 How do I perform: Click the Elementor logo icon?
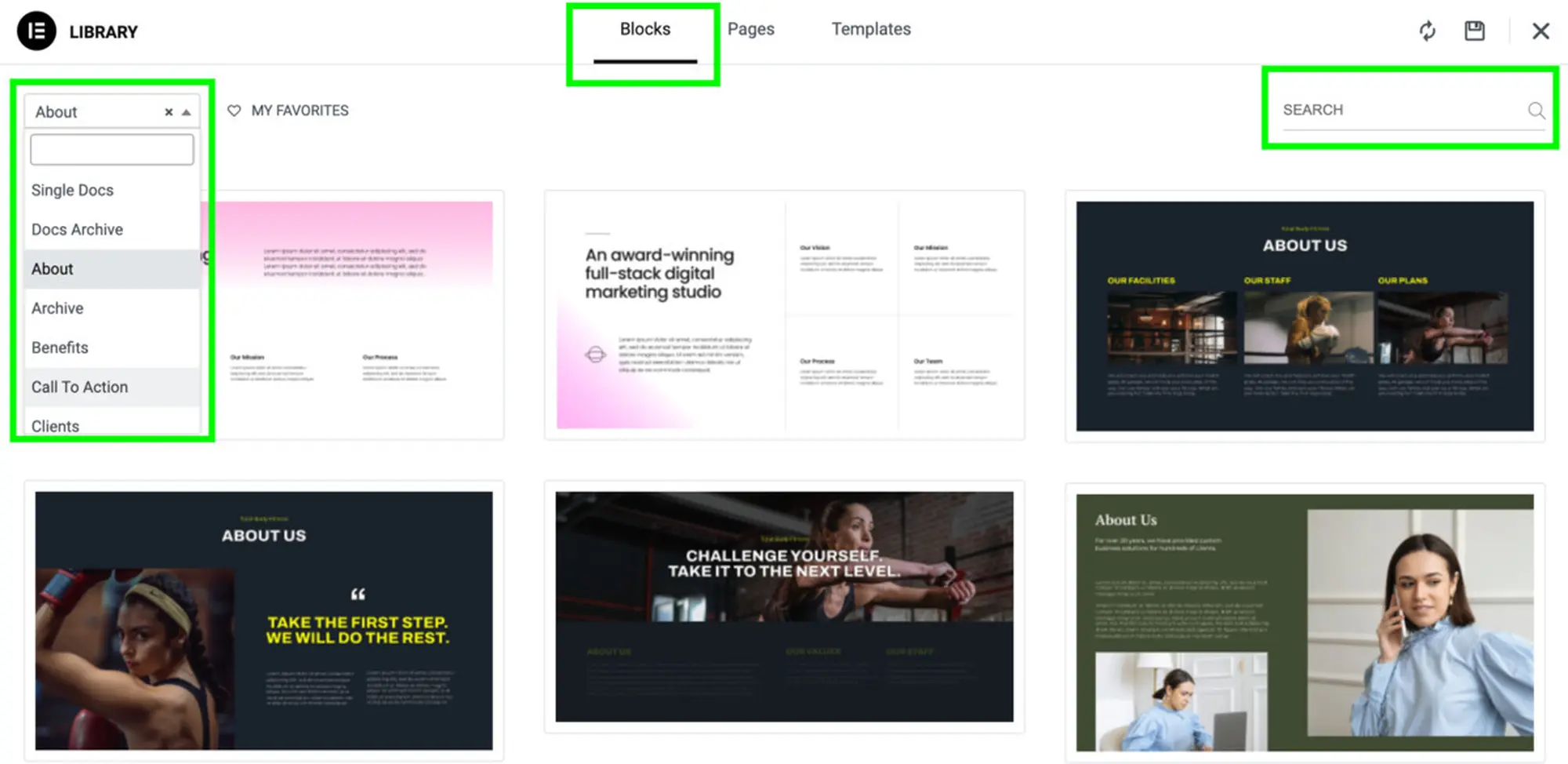point(36,31)
